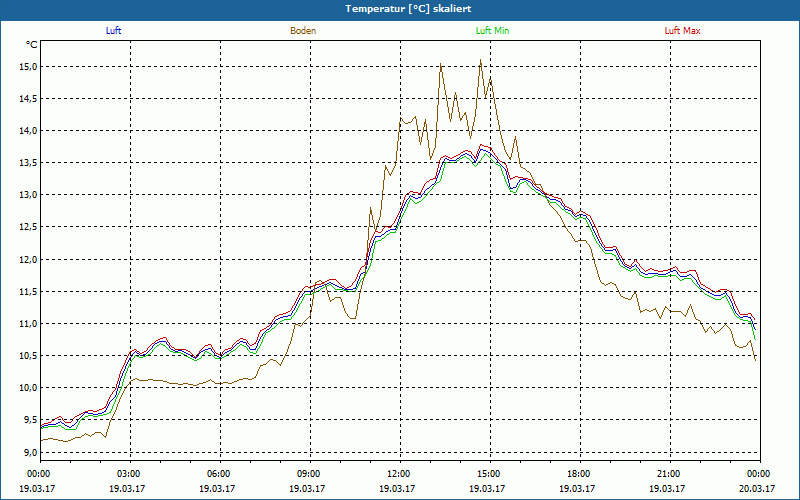Click the 15:00 time axis label

pyautogui.click(x=490, y=473)
